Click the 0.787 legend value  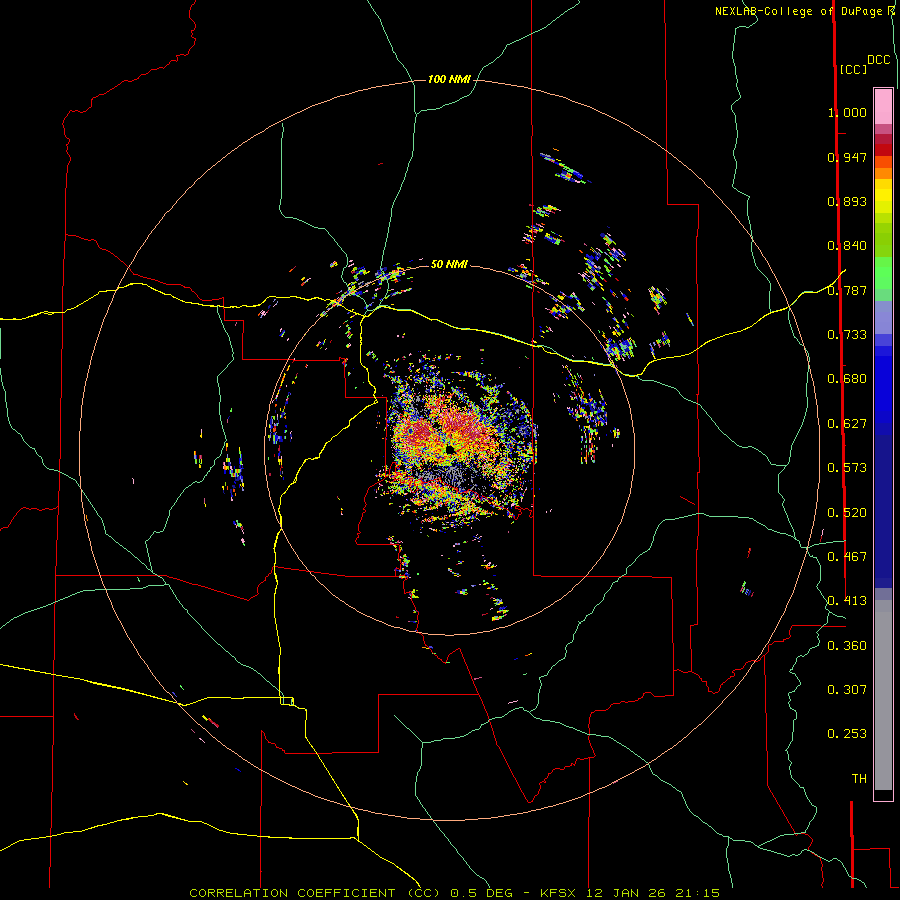[847, 290]
